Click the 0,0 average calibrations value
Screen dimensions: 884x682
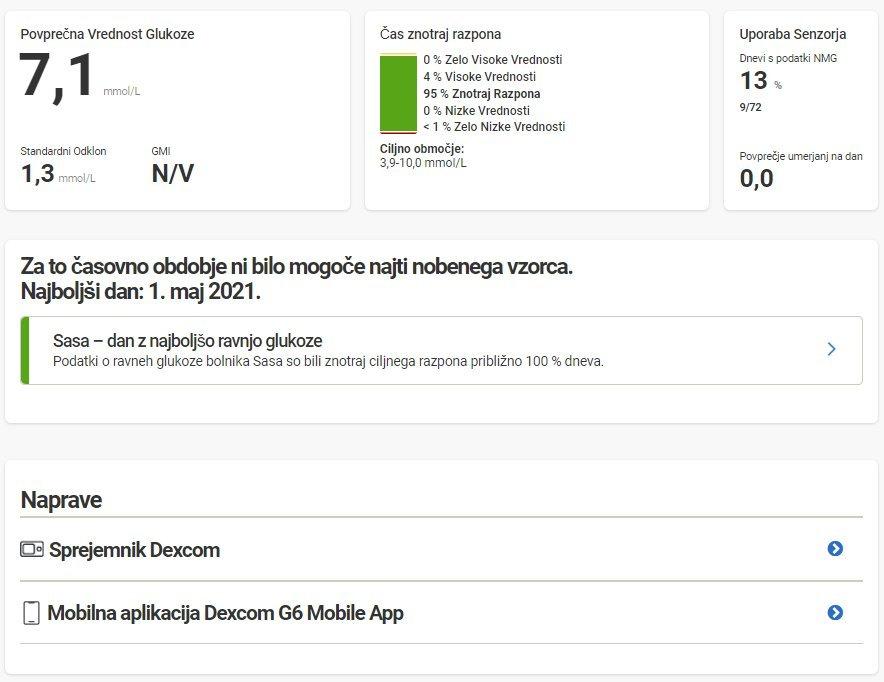[756, 179]
